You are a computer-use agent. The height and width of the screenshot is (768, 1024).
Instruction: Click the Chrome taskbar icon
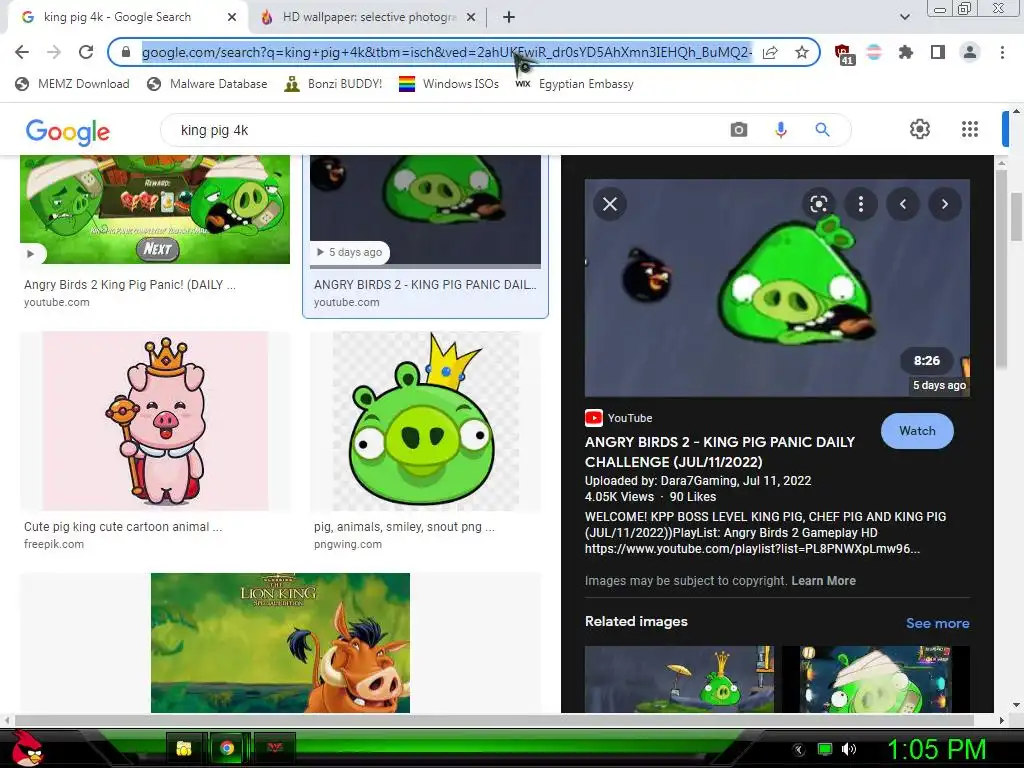[x=227, y=748]
